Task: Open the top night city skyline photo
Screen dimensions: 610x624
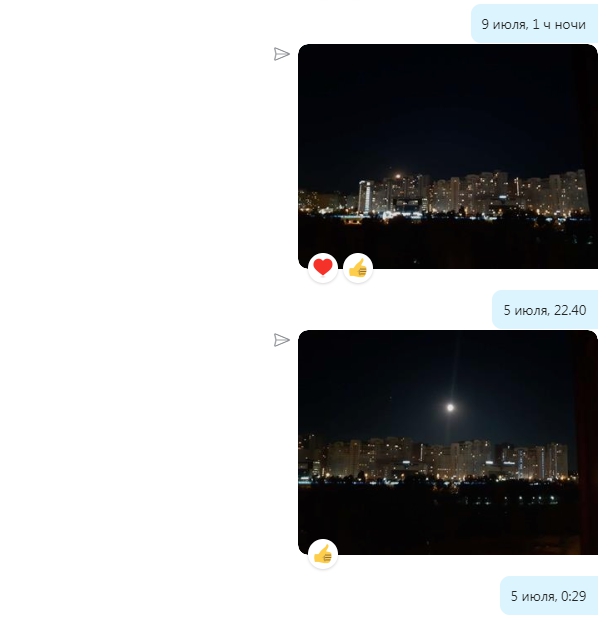Action: [448, 156]
